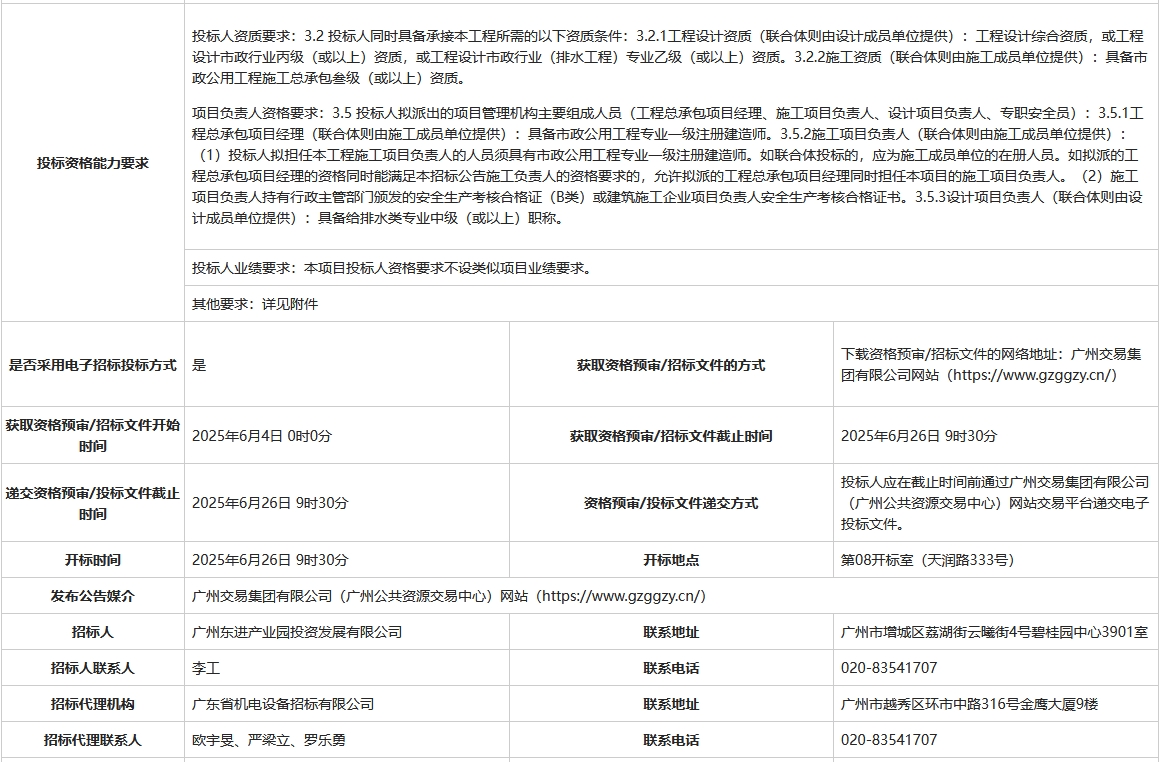Screen dimensions: 1162x762
Task: Select the 获取资格预审/招标文件截止时间 label
Action: click(670, 436)
